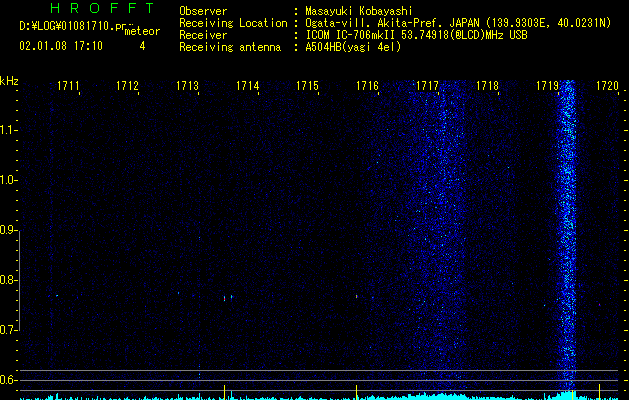
Task: Click the 'meteor' counter label
Action: click(142, 31)
